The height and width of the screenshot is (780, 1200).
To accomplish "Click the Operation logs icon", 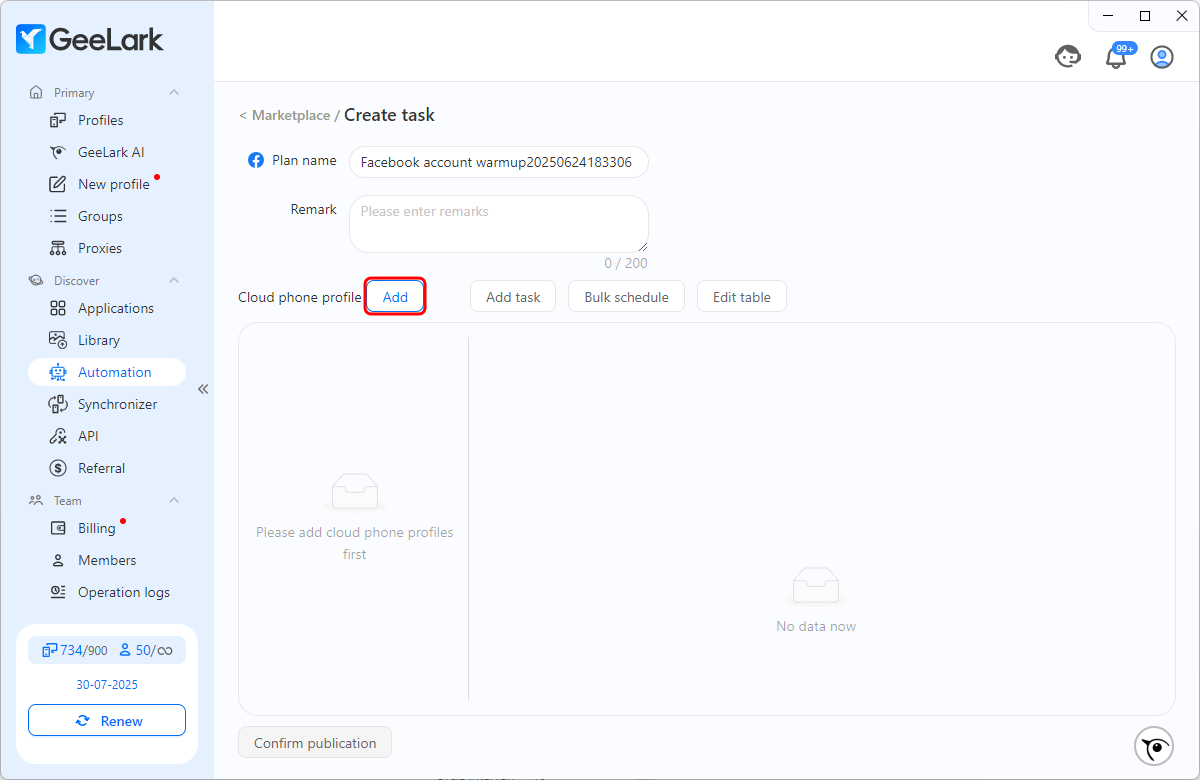I will coord(58,592).
